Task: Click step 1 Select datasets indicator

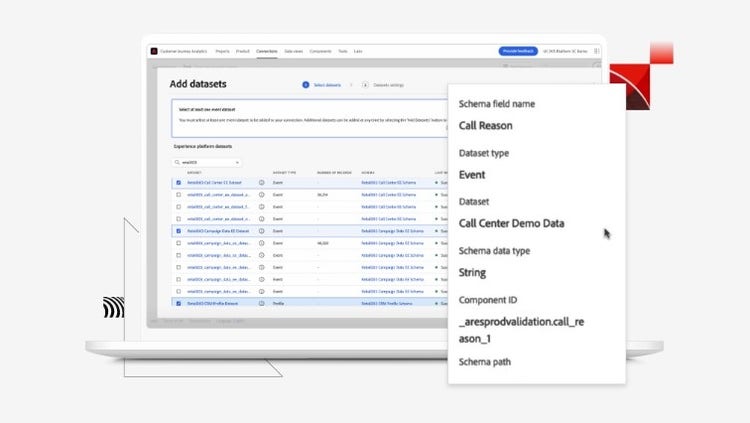Action: (305, 85)
